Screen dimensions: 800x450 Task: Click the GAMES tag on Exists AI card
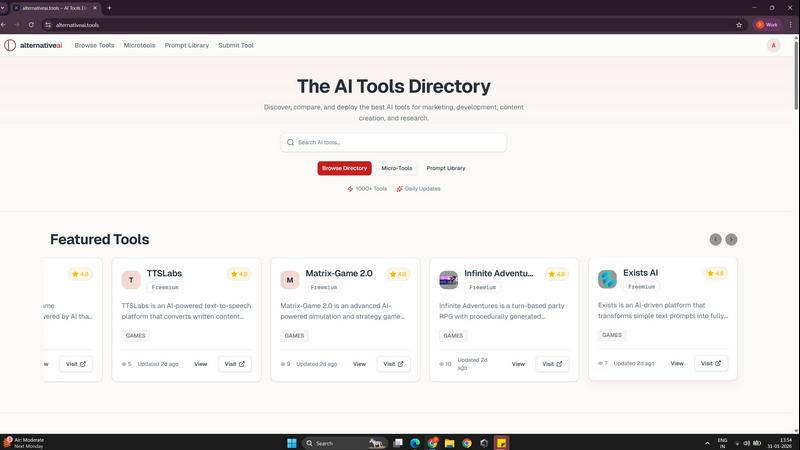(x=611, y=335)
